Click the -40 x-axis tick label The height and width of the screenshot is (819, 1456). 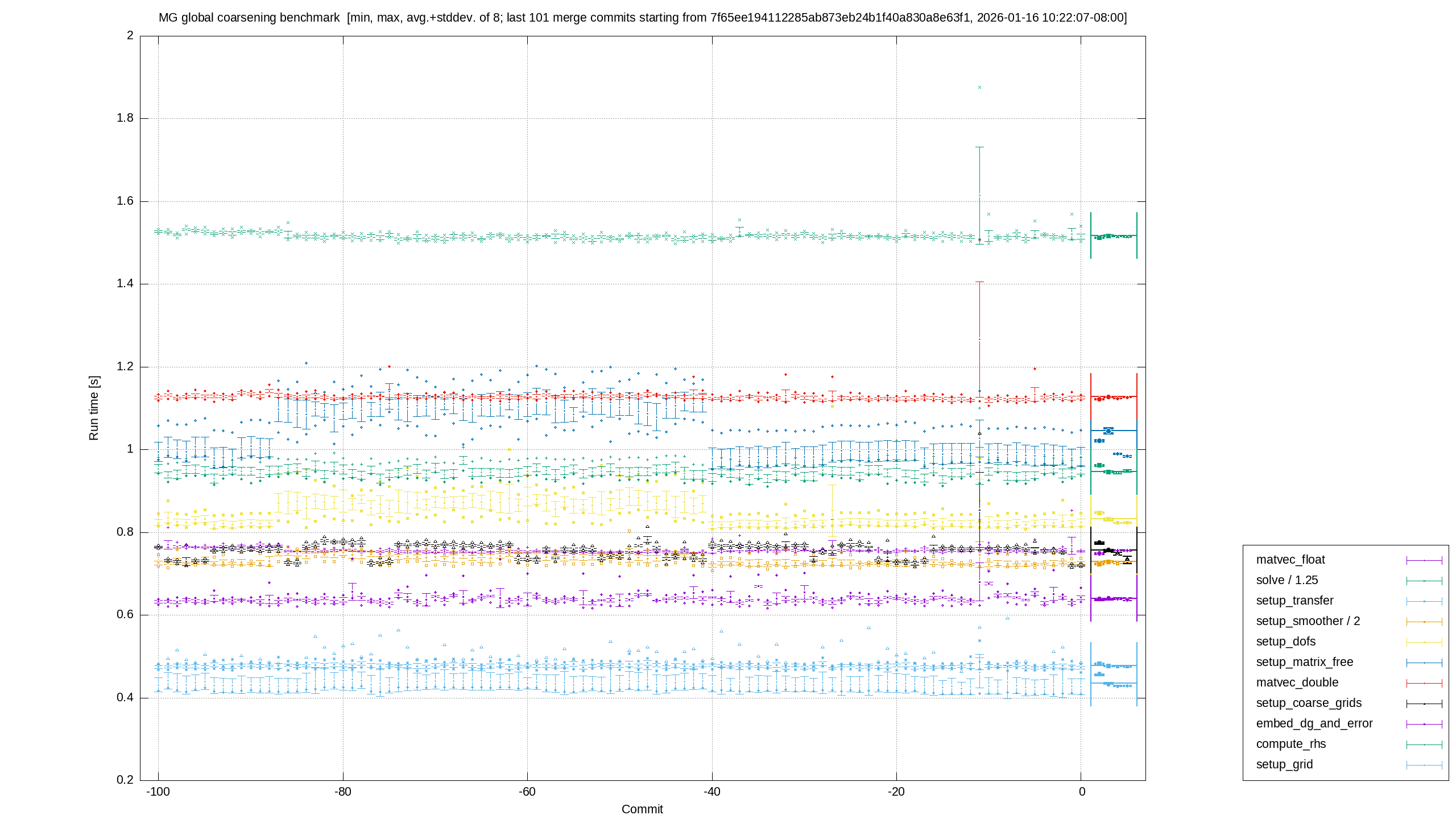click(x=712, y=792)
